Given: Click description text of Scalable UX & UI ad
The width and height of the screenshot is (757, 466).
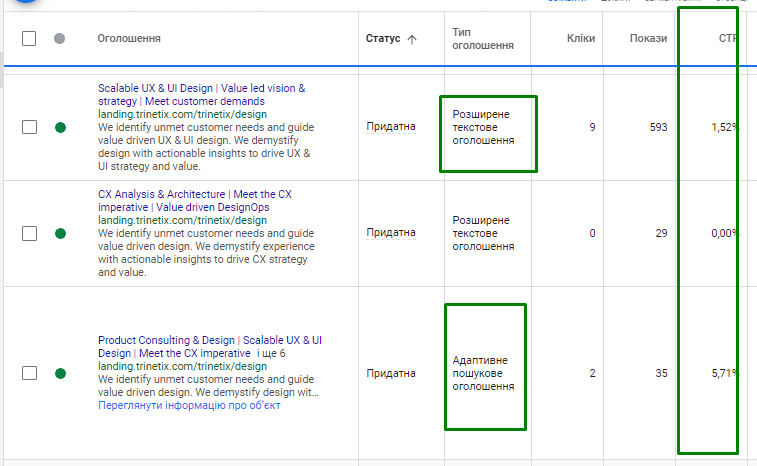Looking at the screenshot, I should (206, 147).
